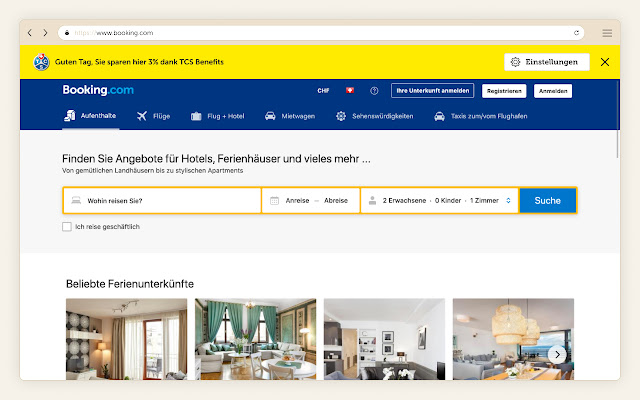
Task: Click the calendar icon for dates
Action: 274,200
